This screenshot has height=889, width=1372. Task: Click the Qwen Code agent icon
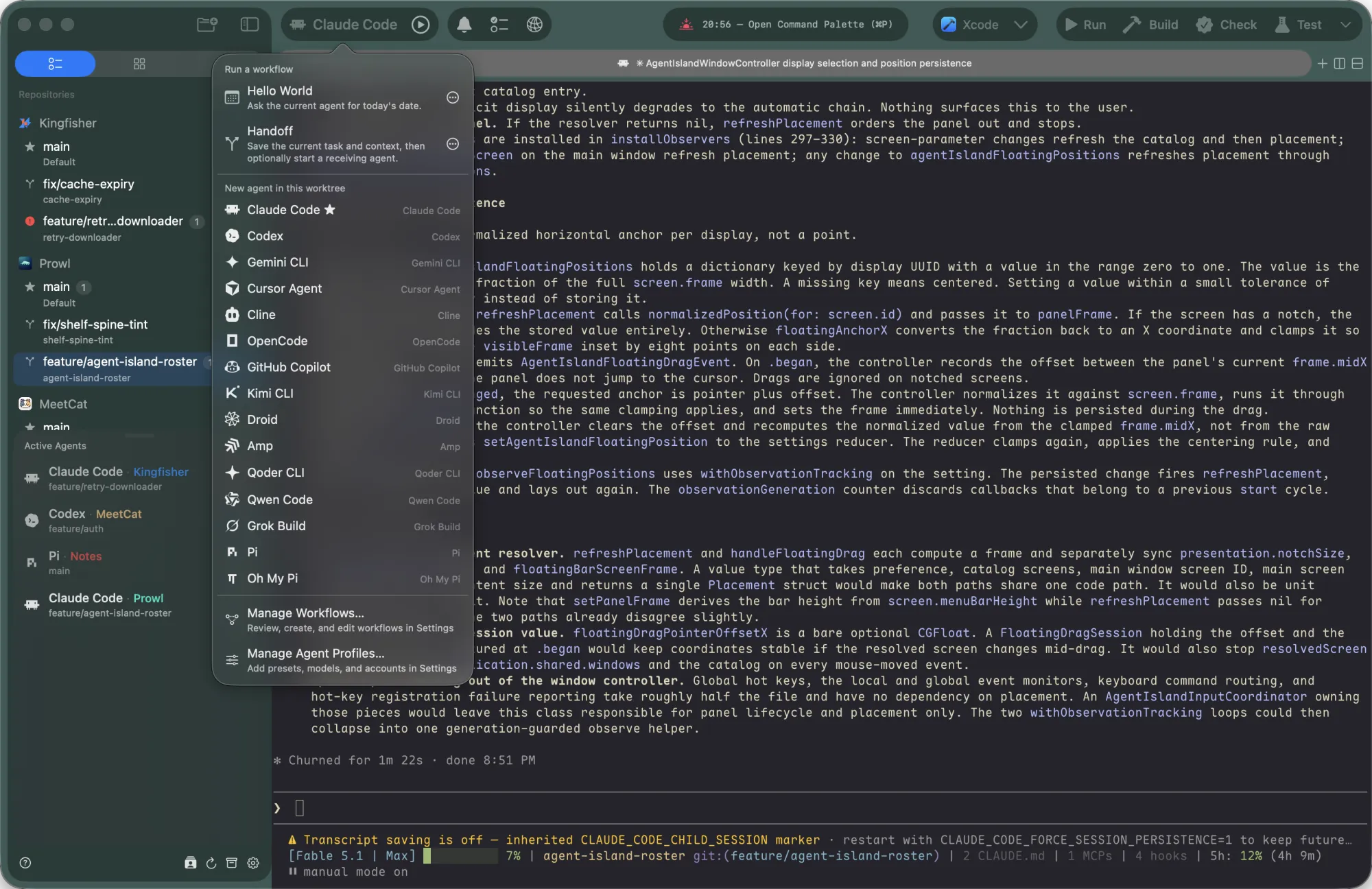pyautogui.click(x=233, y=499)
